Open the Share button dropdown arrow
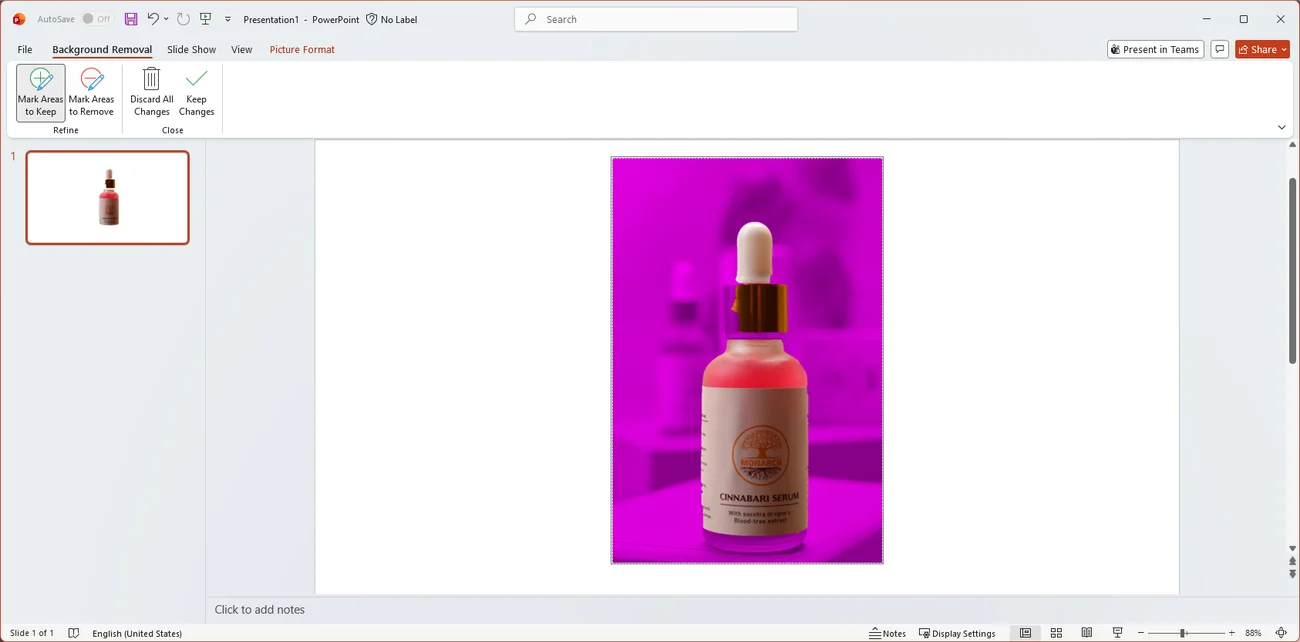Screen dimensions: 1300x642 pos(1283,49)
